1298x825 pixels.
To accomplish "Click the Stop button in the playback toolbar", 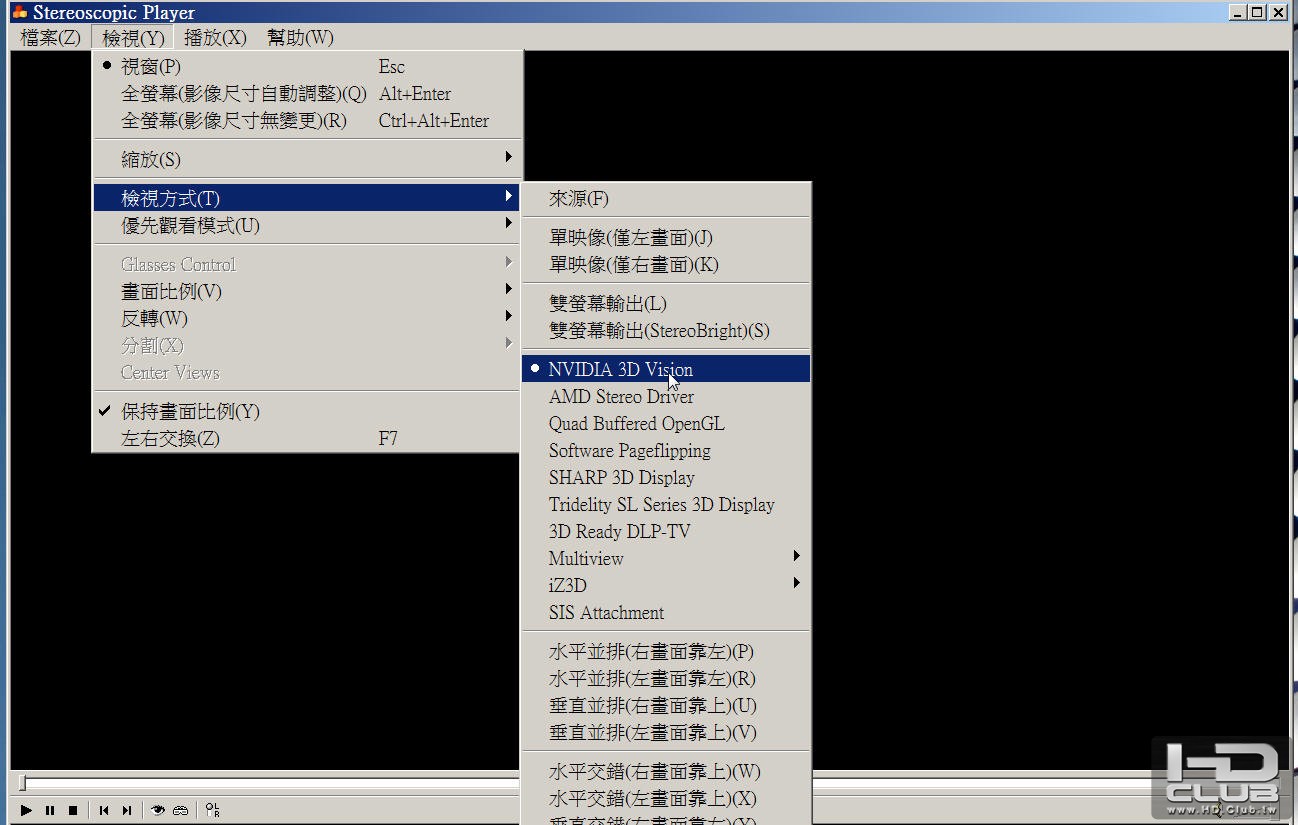I will pyautogui.click(x=73, y=810).
